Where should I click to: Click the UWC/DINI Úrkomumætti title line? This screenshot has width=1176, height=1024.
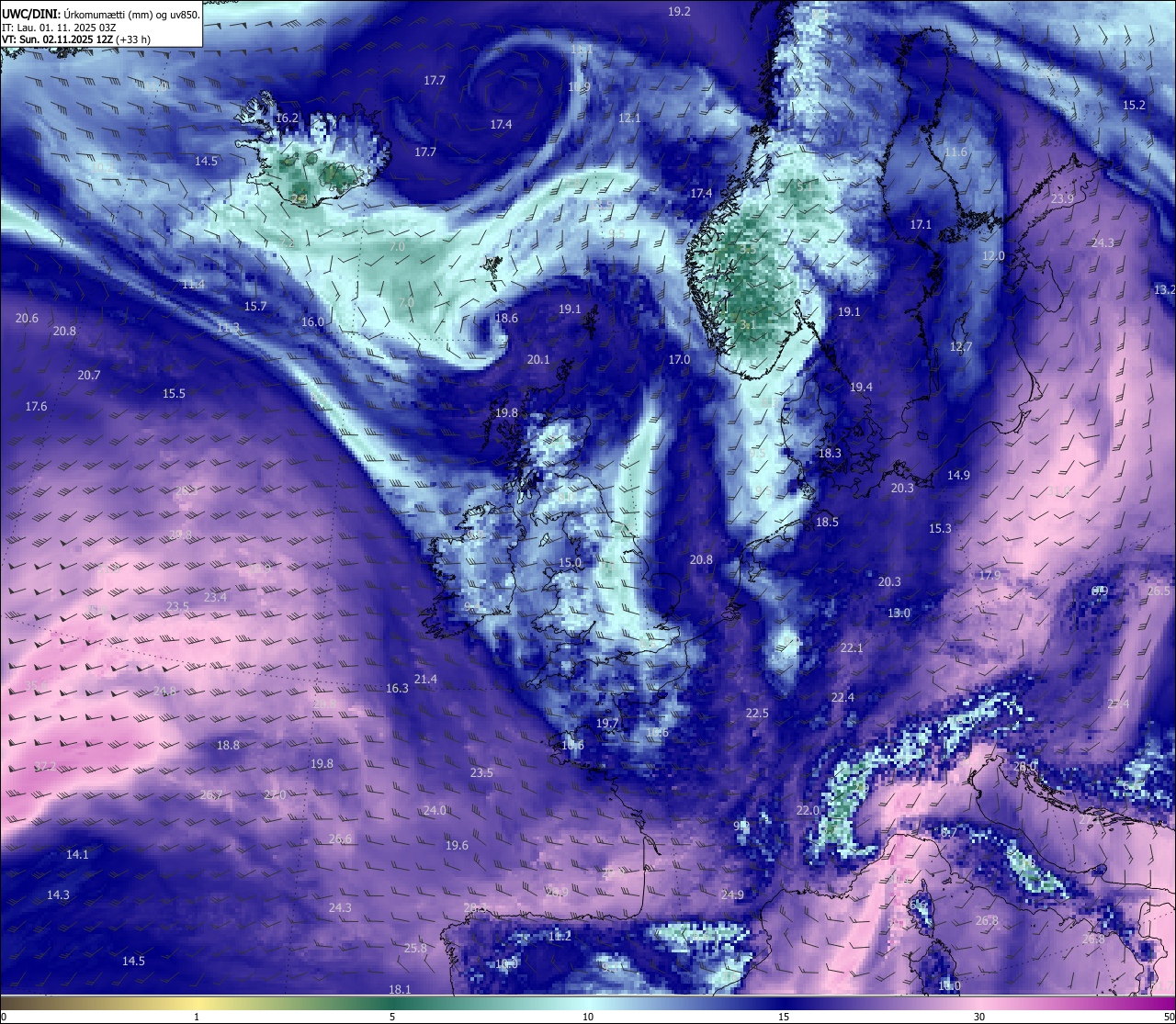[x=100, y=14]
